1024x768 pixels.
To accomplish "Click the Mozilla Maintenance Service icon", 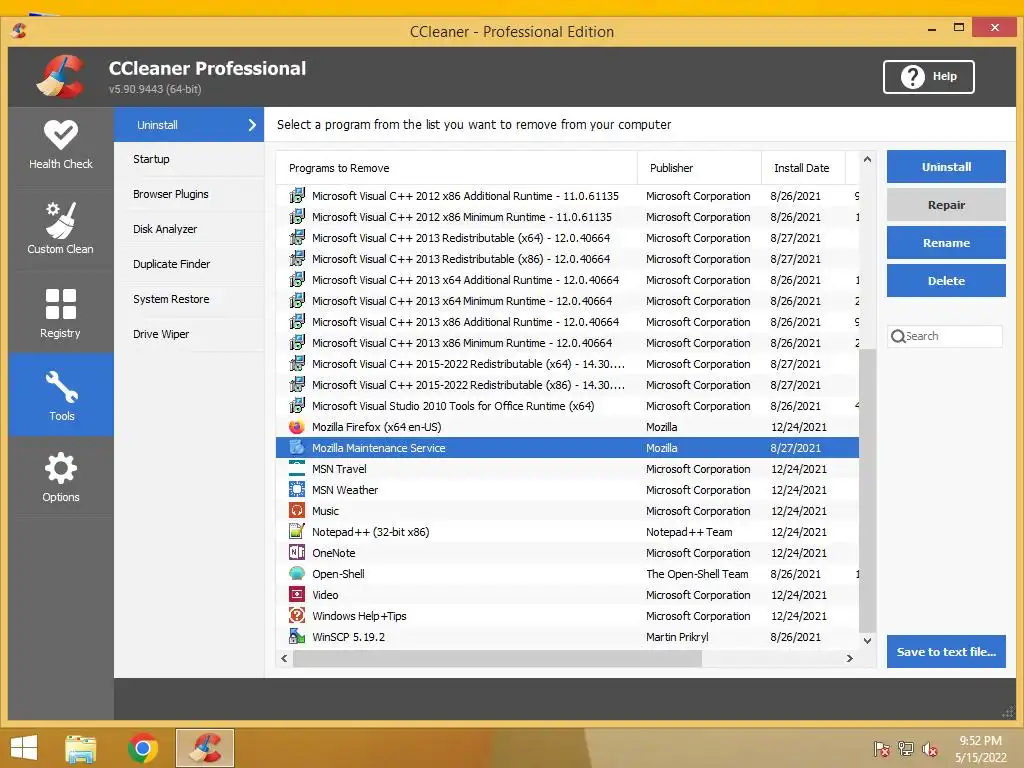I will (296, 448).
